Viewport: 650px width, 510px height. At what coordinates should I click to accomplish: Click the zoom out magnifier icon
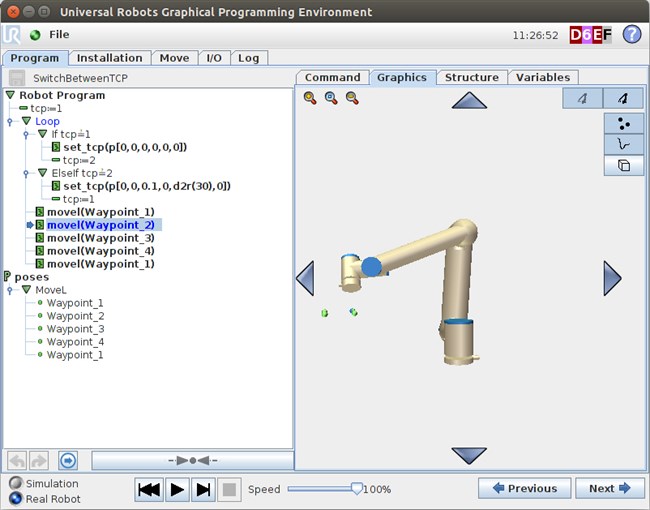(352, 98)
